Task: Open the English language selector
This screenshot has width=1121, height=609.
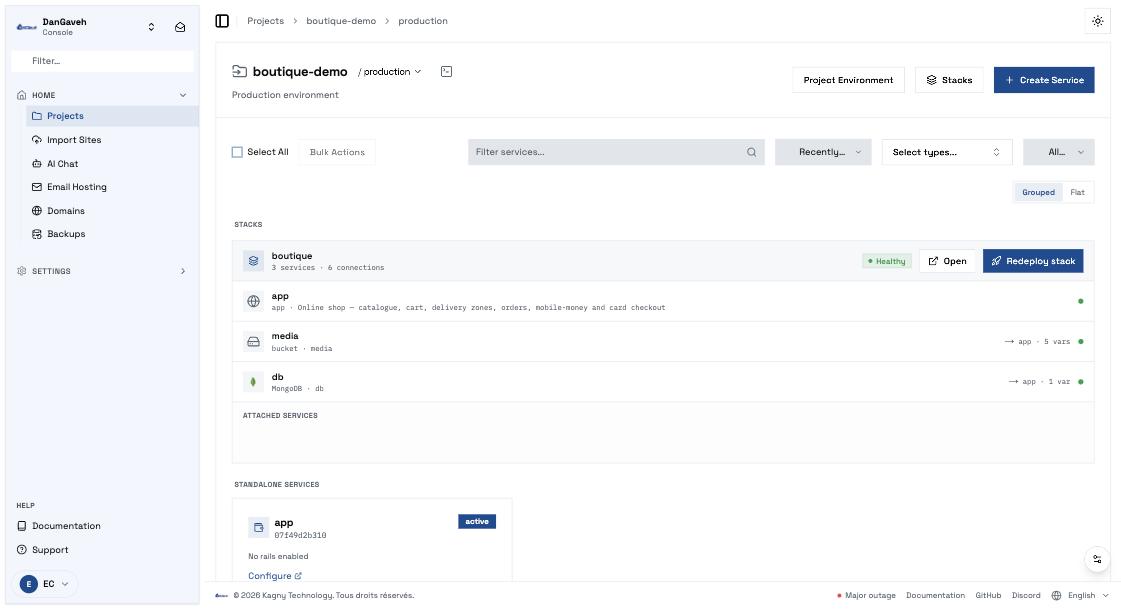Action: click(1080, 595)
